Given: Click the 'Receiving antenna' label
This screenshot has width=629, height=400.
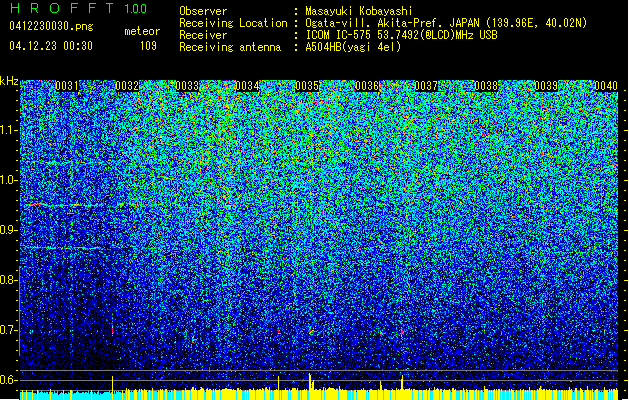Looking at the screenshot, I should click(x=230, y=47).
